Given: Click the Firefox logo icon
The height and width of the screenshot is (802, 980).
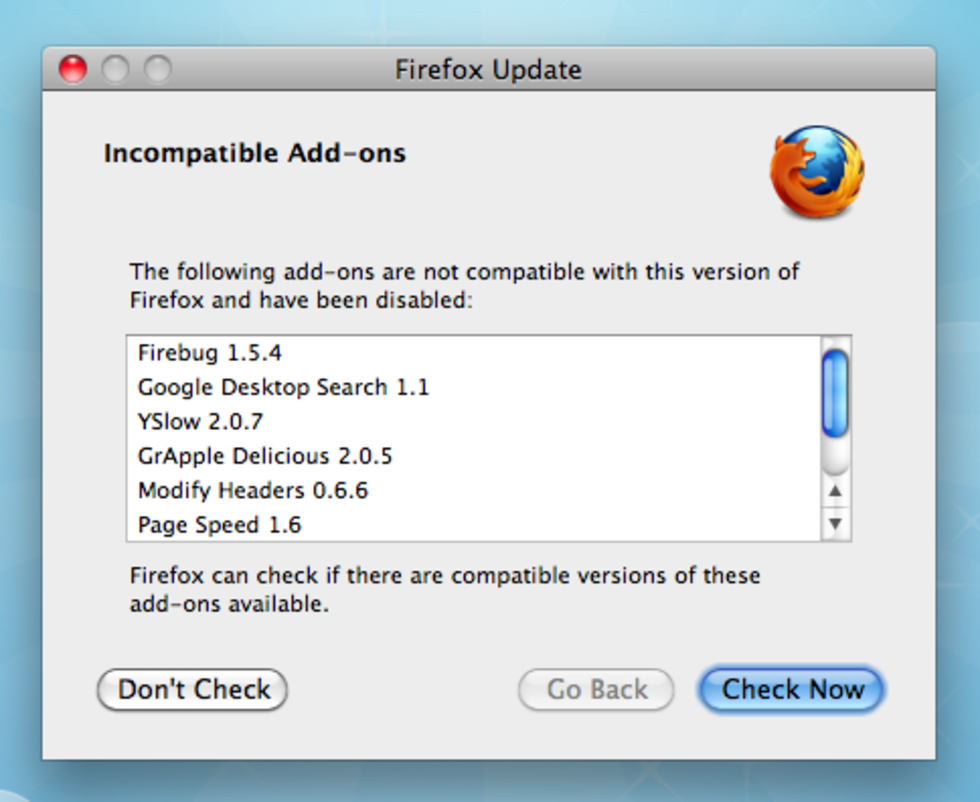Looking at the screenshot, I should [816, 172].
